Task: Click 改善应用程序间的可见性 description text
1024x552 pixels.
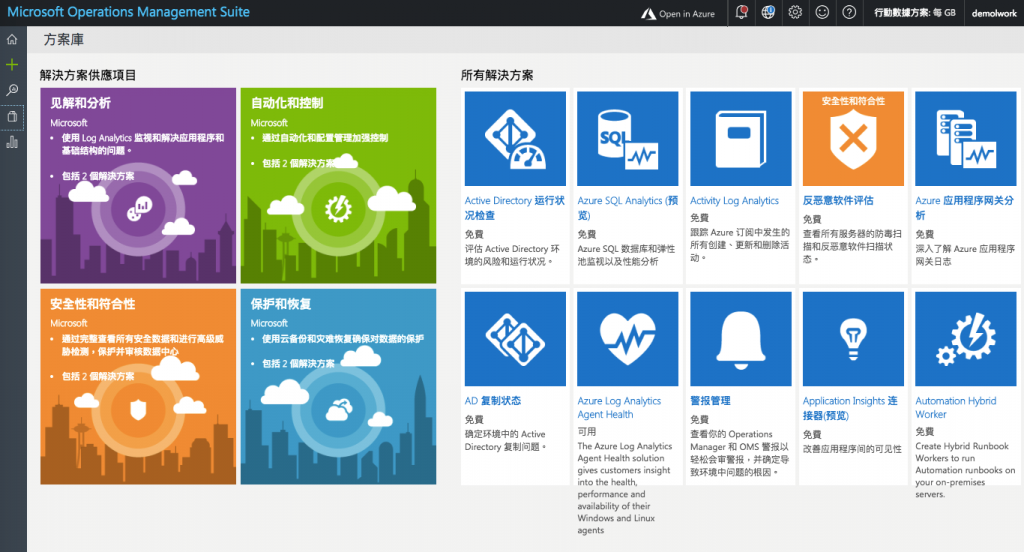Action: click(852, 449)
